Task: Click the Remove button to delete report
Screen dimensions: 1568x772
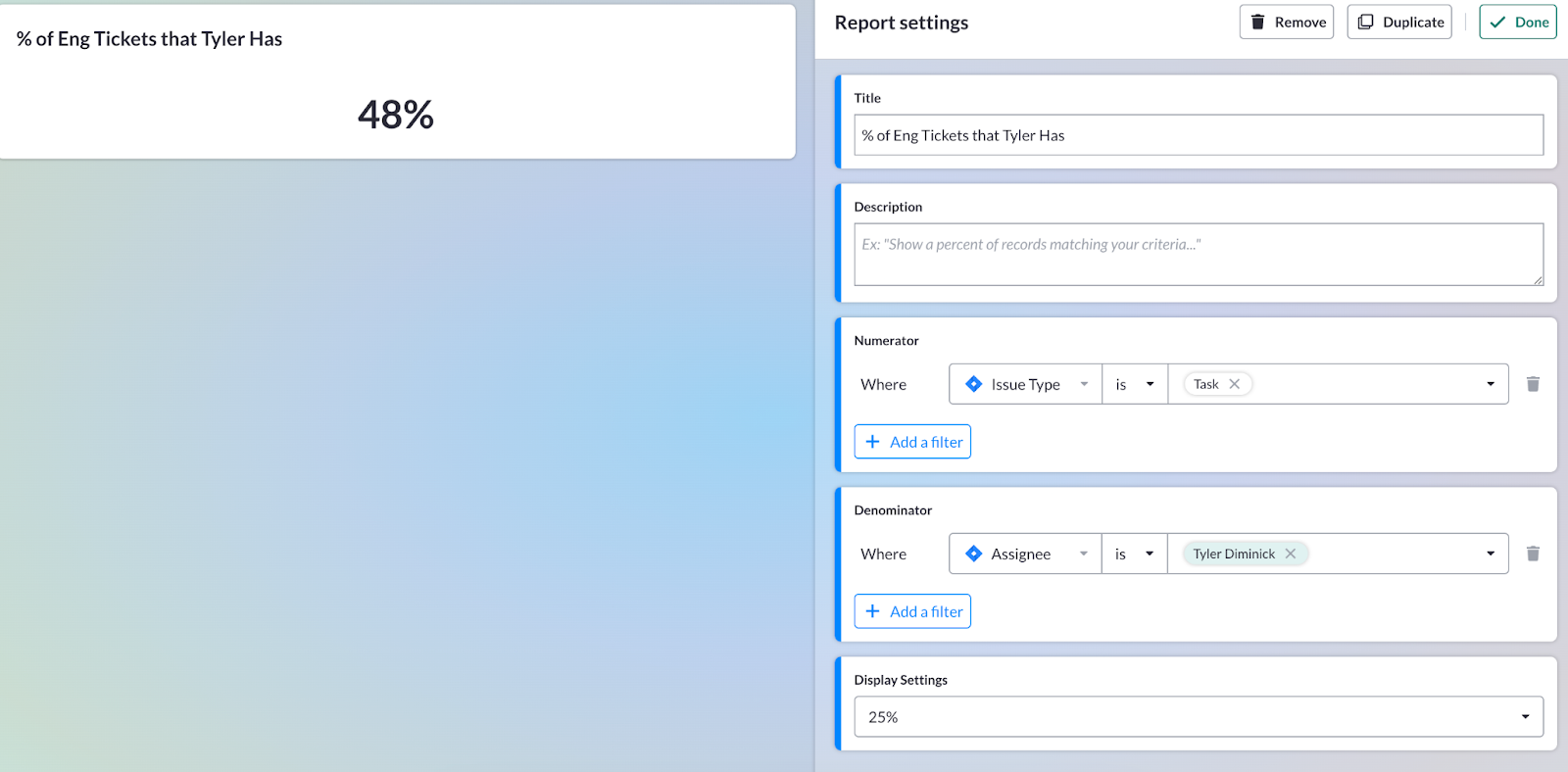Action: 1287,22
